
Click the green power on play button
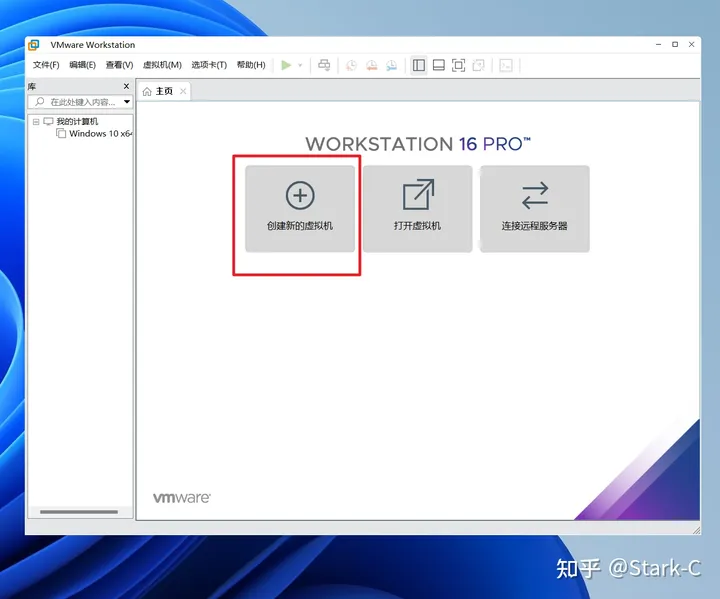286,65
